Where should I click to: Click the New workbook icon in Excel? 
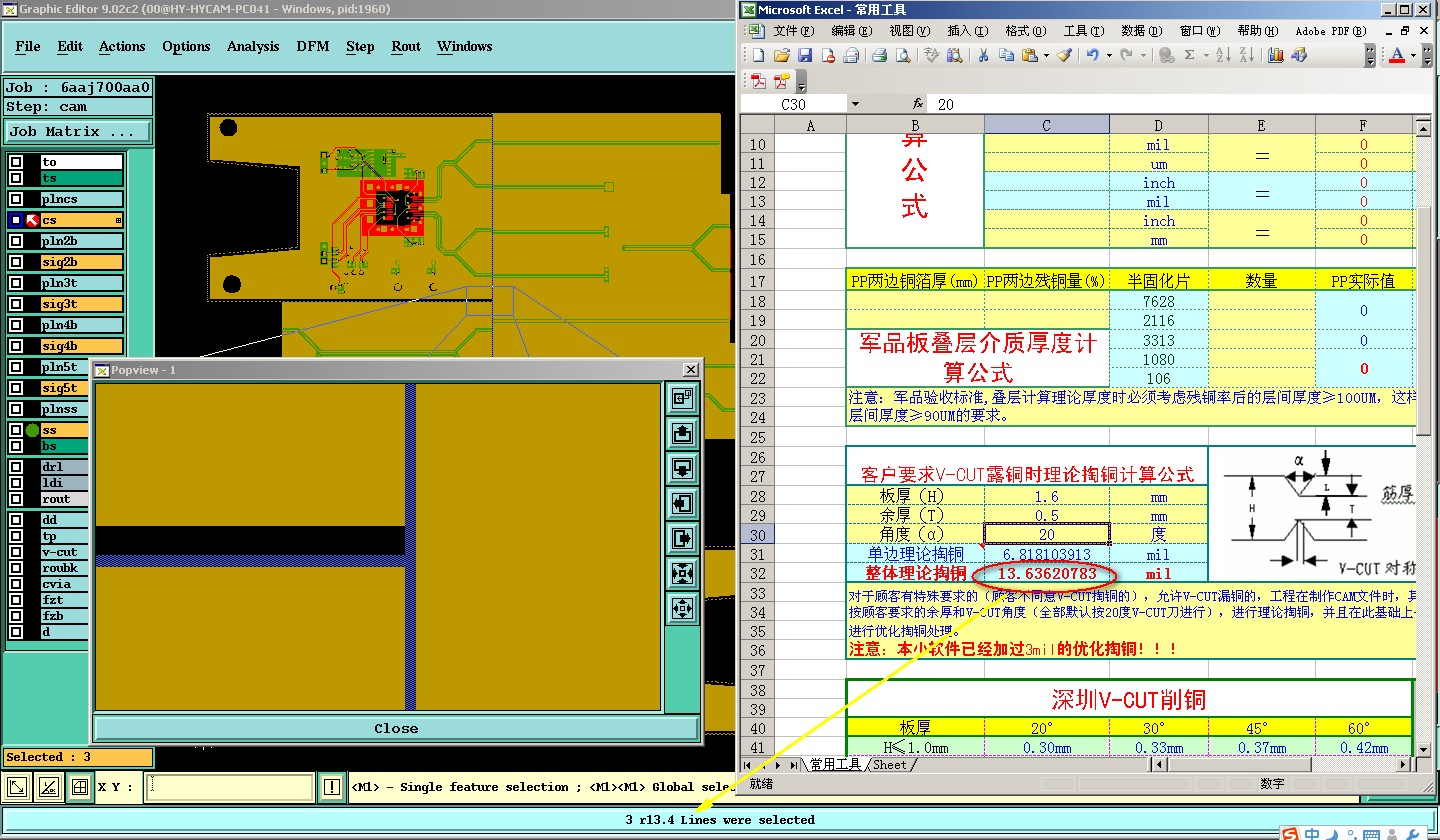coord(758,56)
